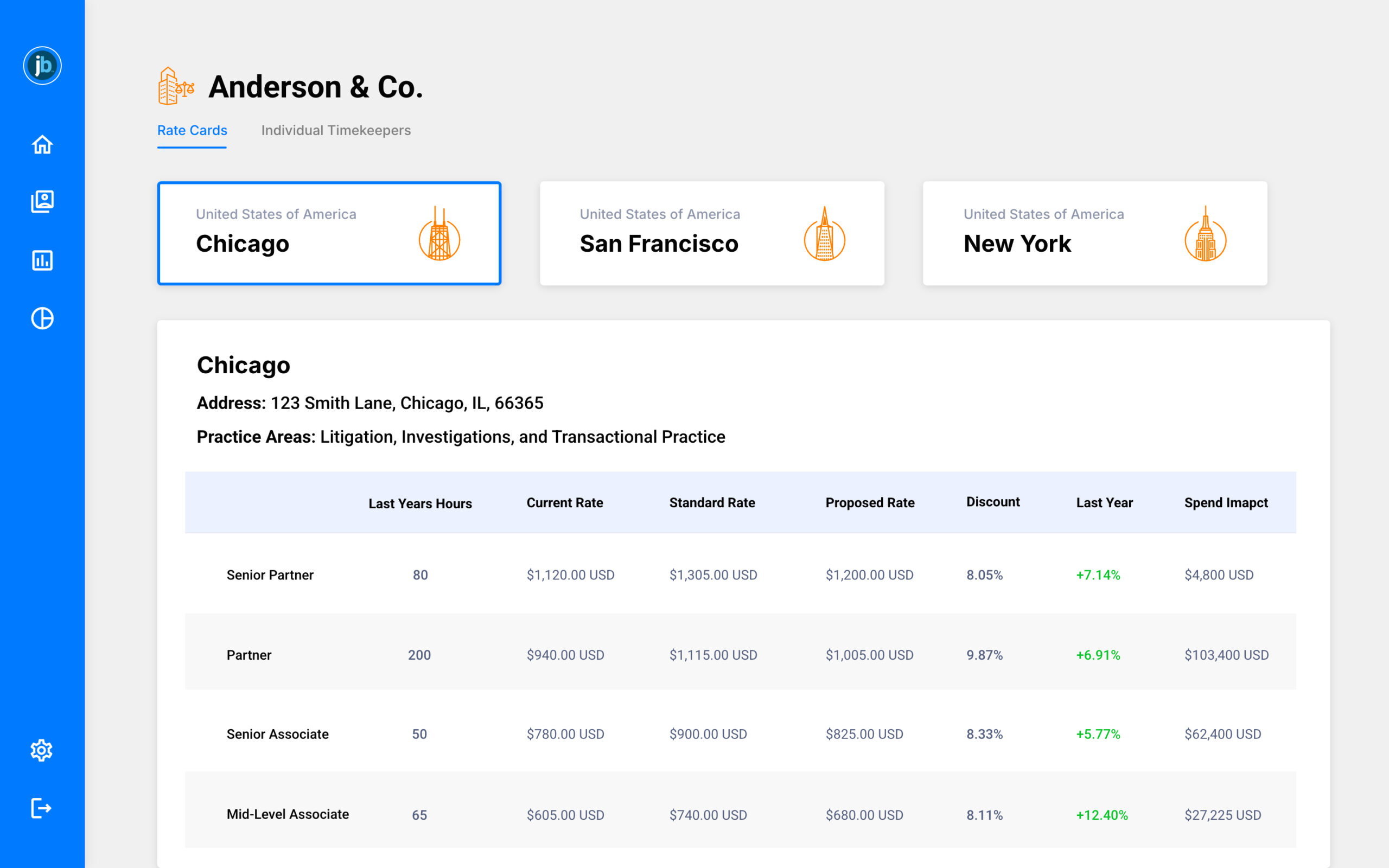
Task: Click the logout icon in sidebar
Action: [41, 808]
